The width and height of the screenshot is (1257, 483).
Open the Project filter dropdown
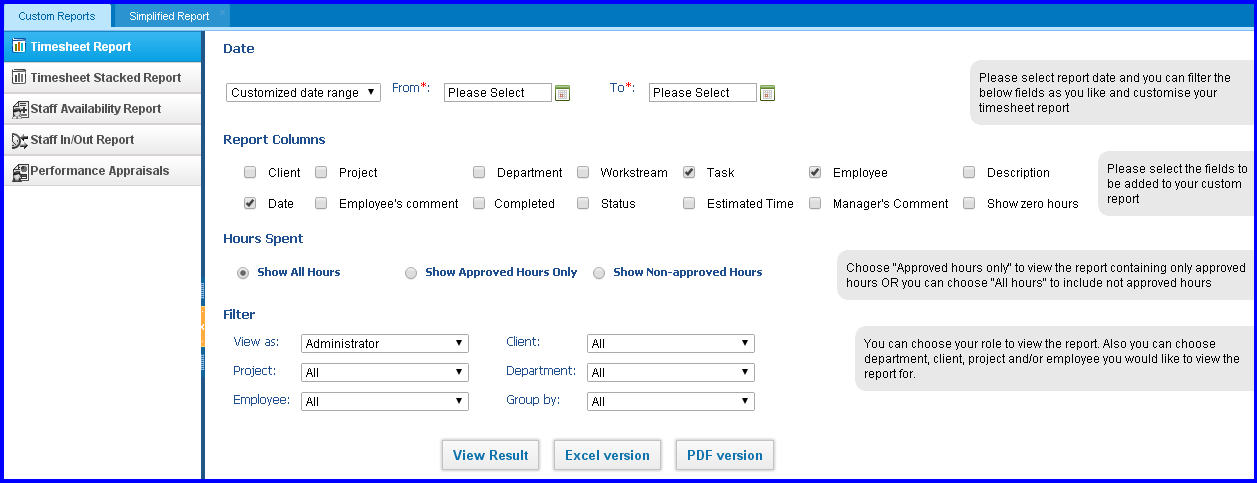coord(385,372)
